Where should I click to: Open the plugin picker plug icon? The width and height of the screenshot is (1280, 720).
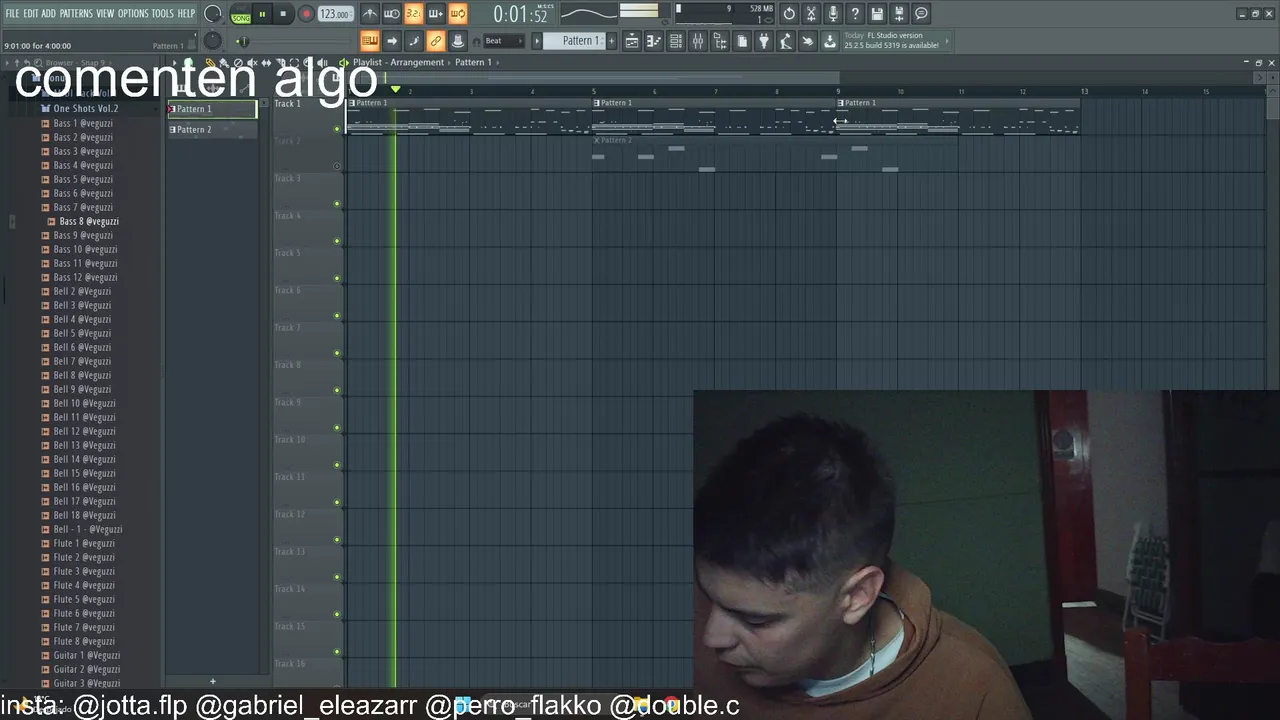pos(764,41)
